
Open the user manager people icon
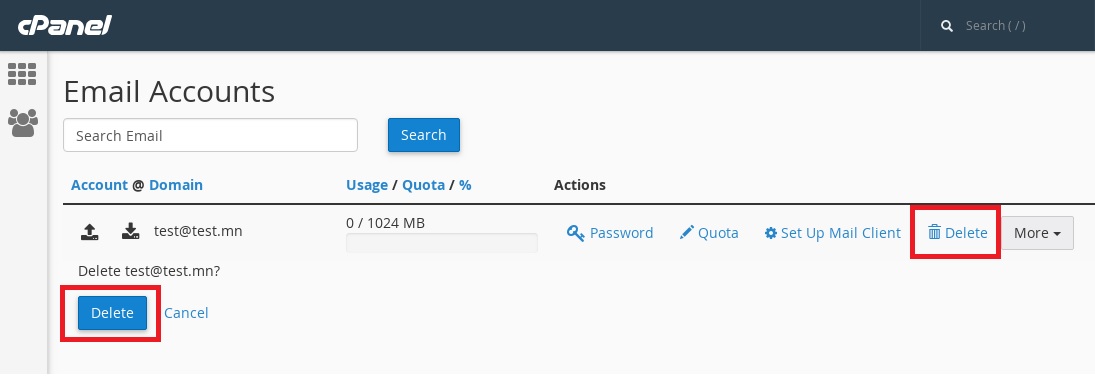(22, 124)
